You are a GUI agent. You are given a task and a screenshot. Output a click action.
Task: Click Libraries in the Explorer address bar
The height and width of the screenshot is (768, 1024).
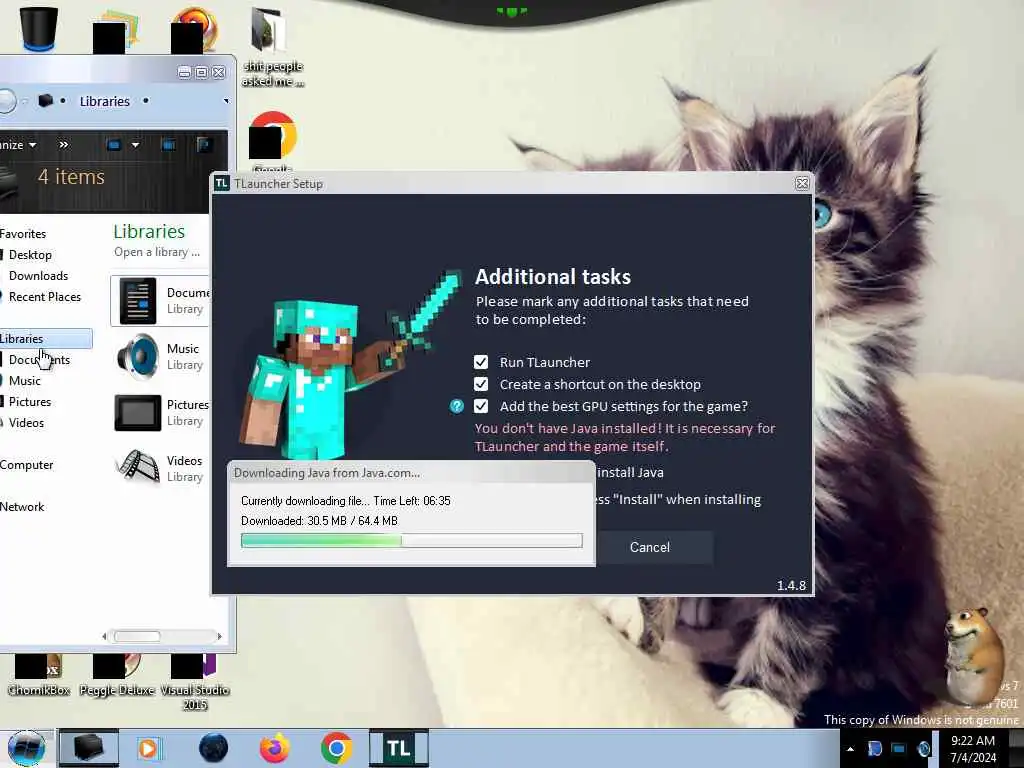tap(104, 101)
